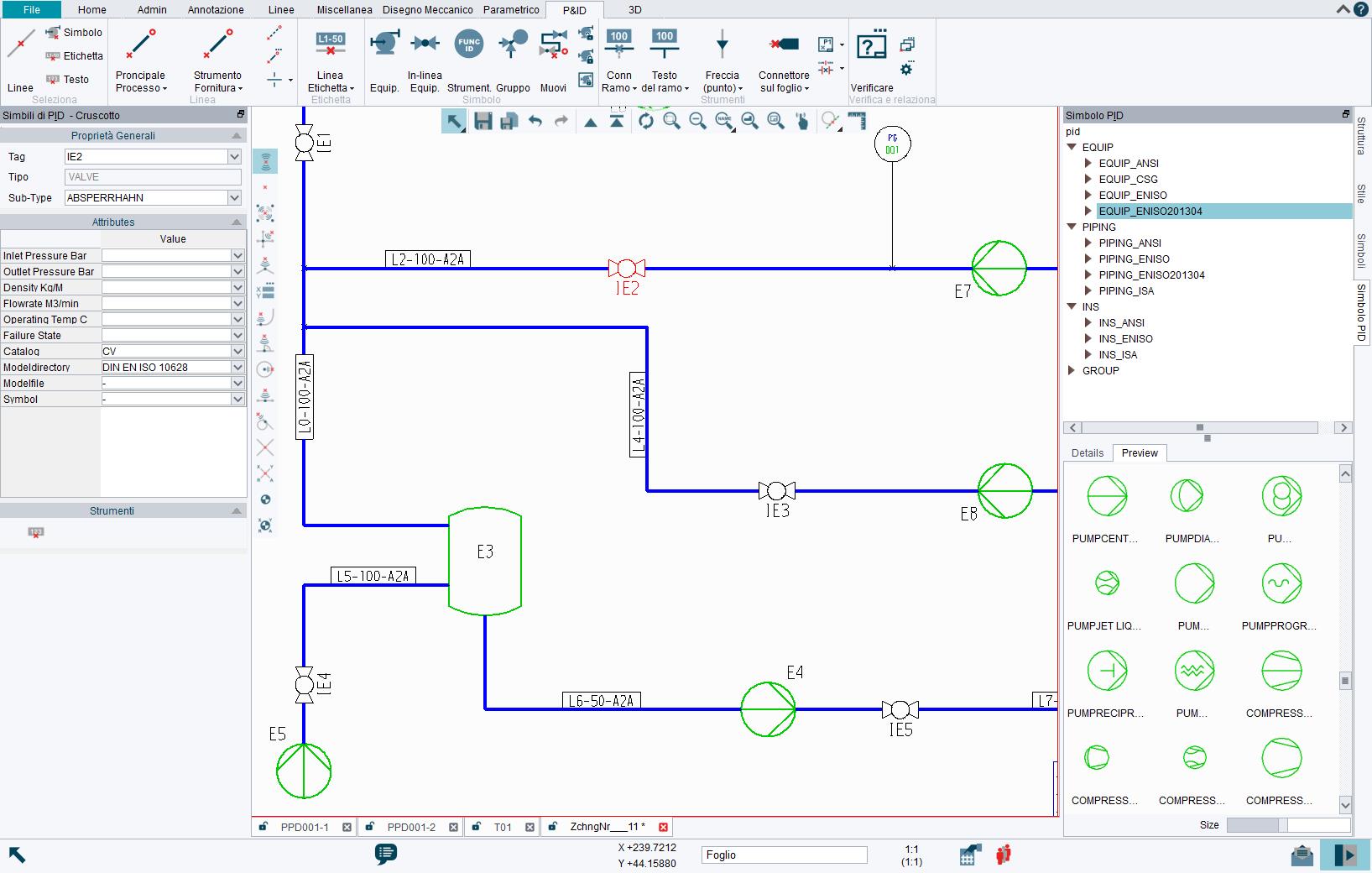Select the Zoom Out magnifier icon
This screenshot has width=1372, height=873.
point(696,121)
